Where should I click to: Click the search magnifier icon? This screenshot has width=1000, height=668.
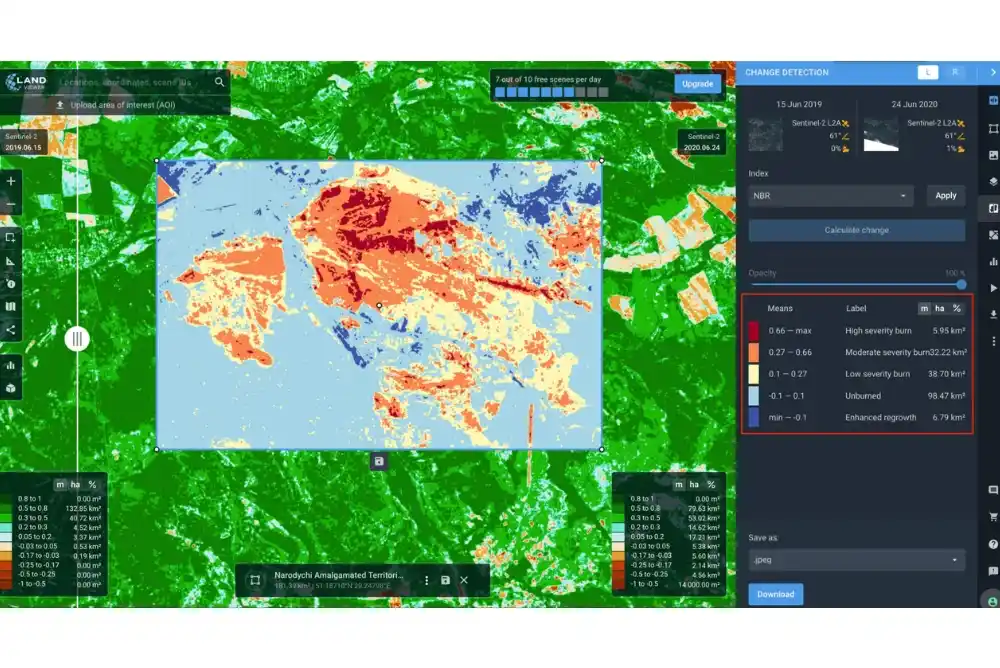(220, 82)
